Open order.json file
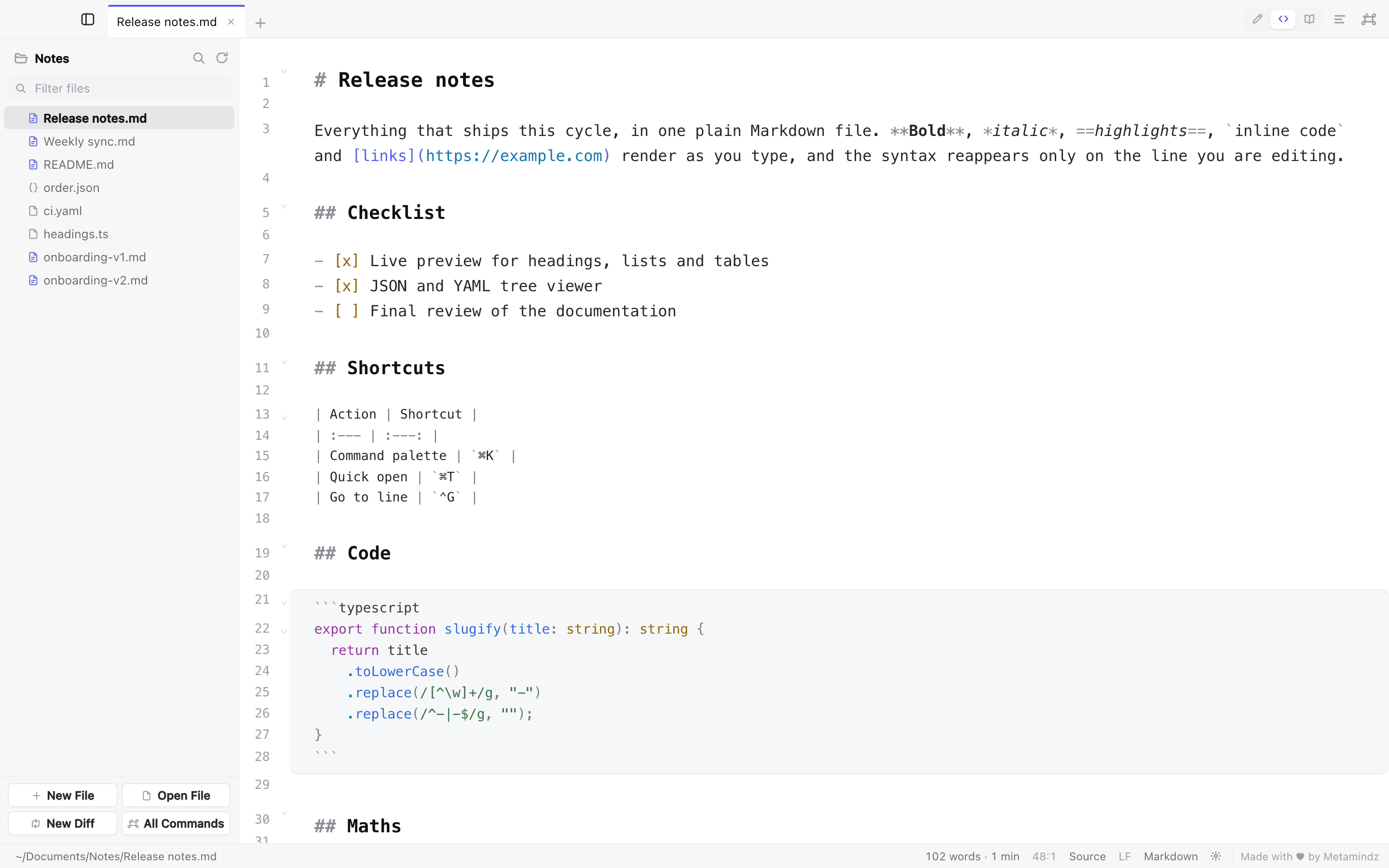Image resolution: width=1389 pixels, height=868 pixels. click(x=119, y=188)
